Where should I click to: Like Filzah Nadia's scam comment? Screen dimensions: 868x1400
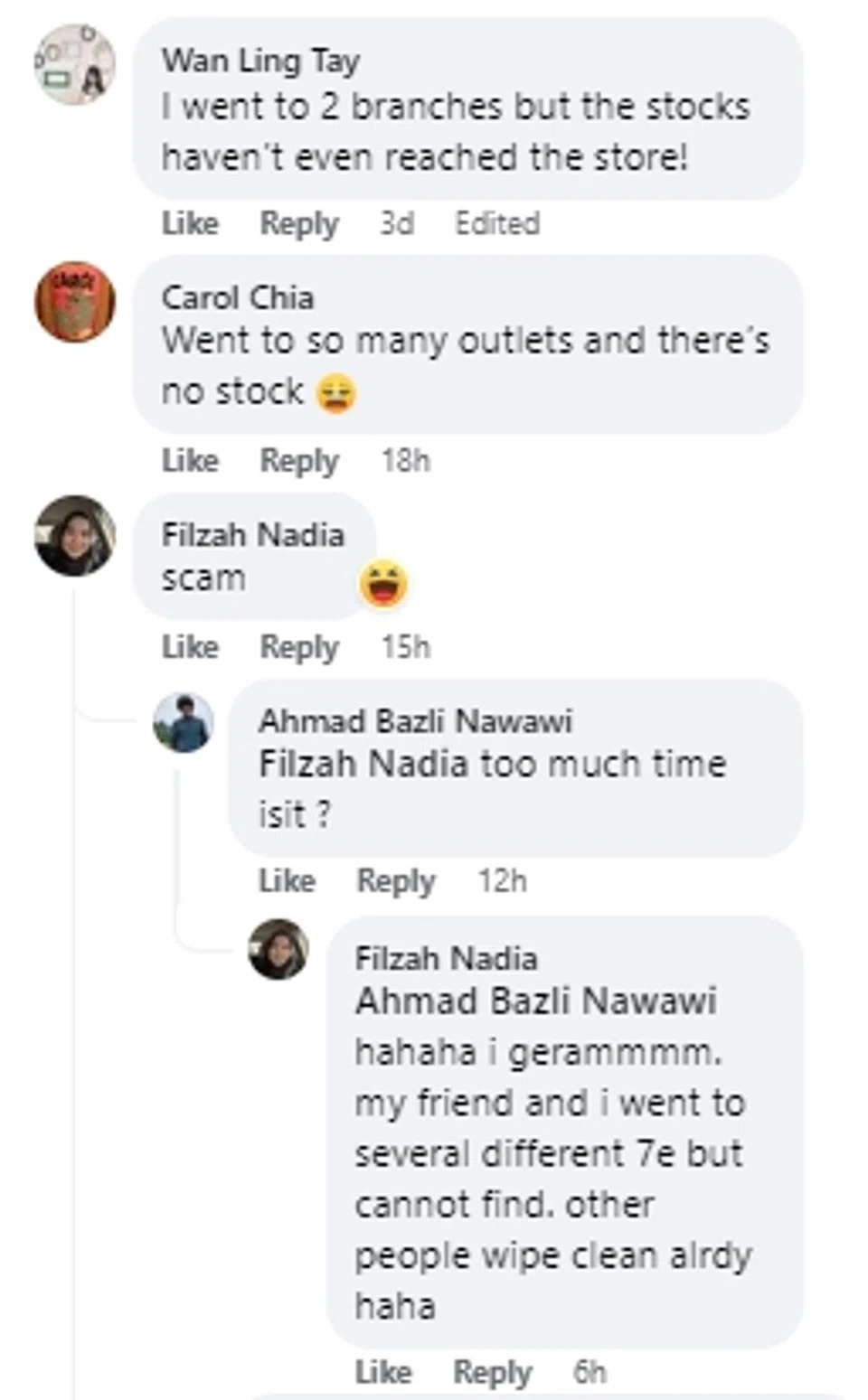(190, 647)
